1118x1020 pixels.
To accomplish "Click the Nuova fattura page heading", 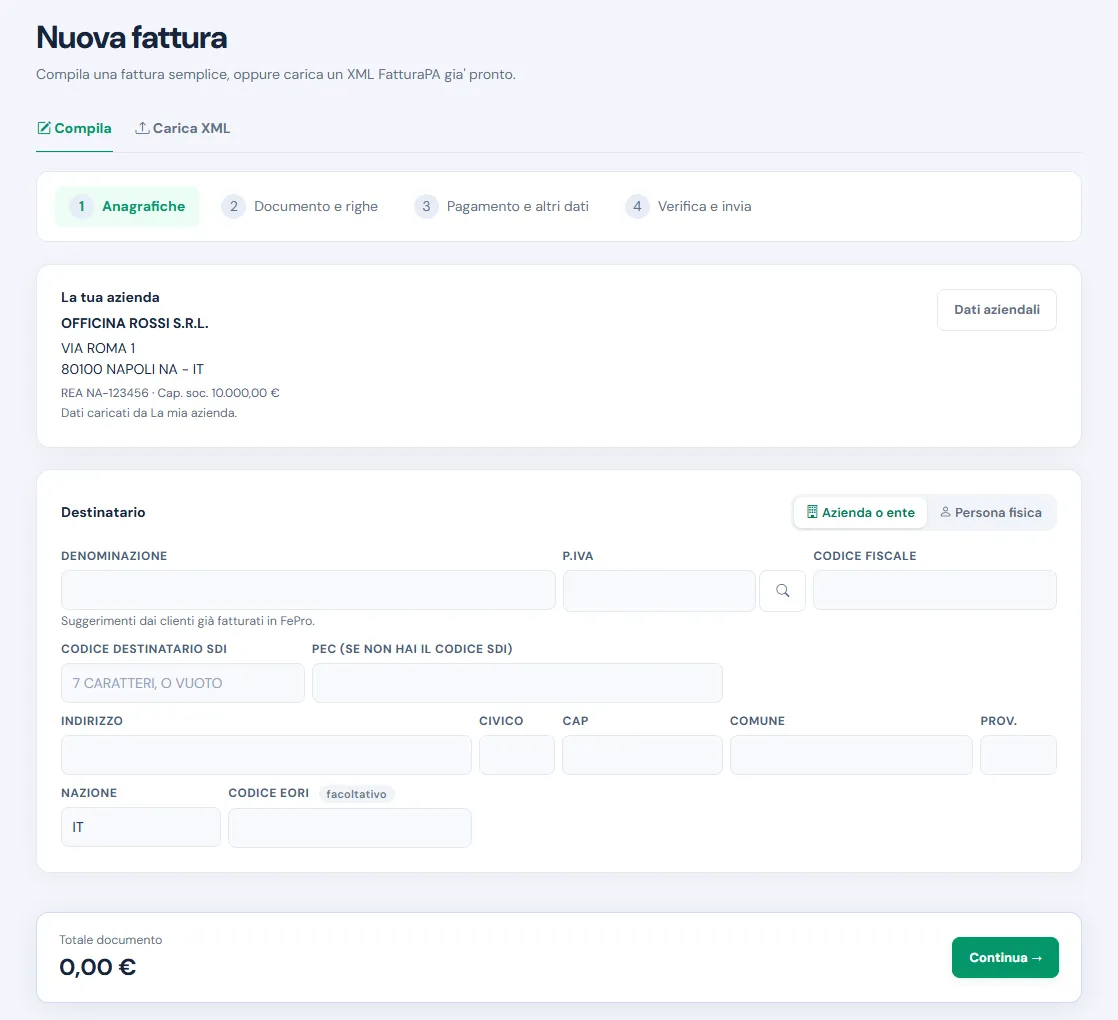I will click(x=132, y=38).
